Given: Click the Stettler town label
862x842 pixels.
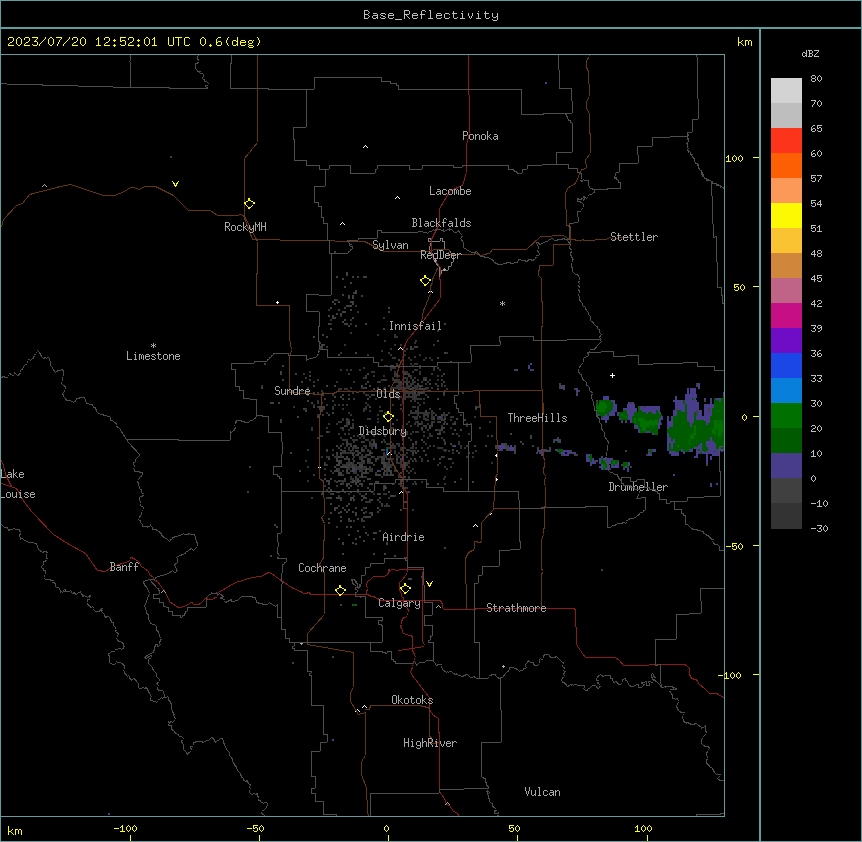Looking at the screenshot, I should [634, 237].
